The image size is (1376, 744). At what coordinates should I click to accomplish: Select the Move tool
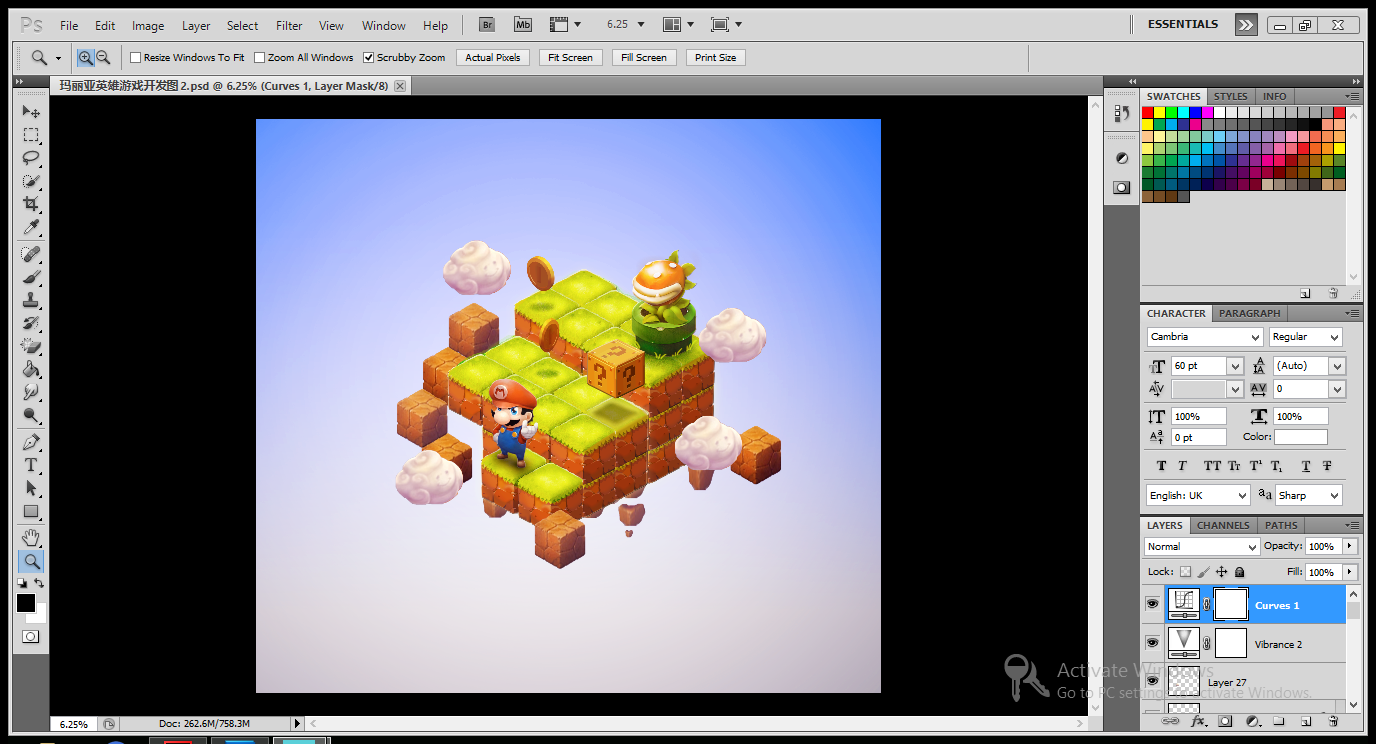click(31, 111)
